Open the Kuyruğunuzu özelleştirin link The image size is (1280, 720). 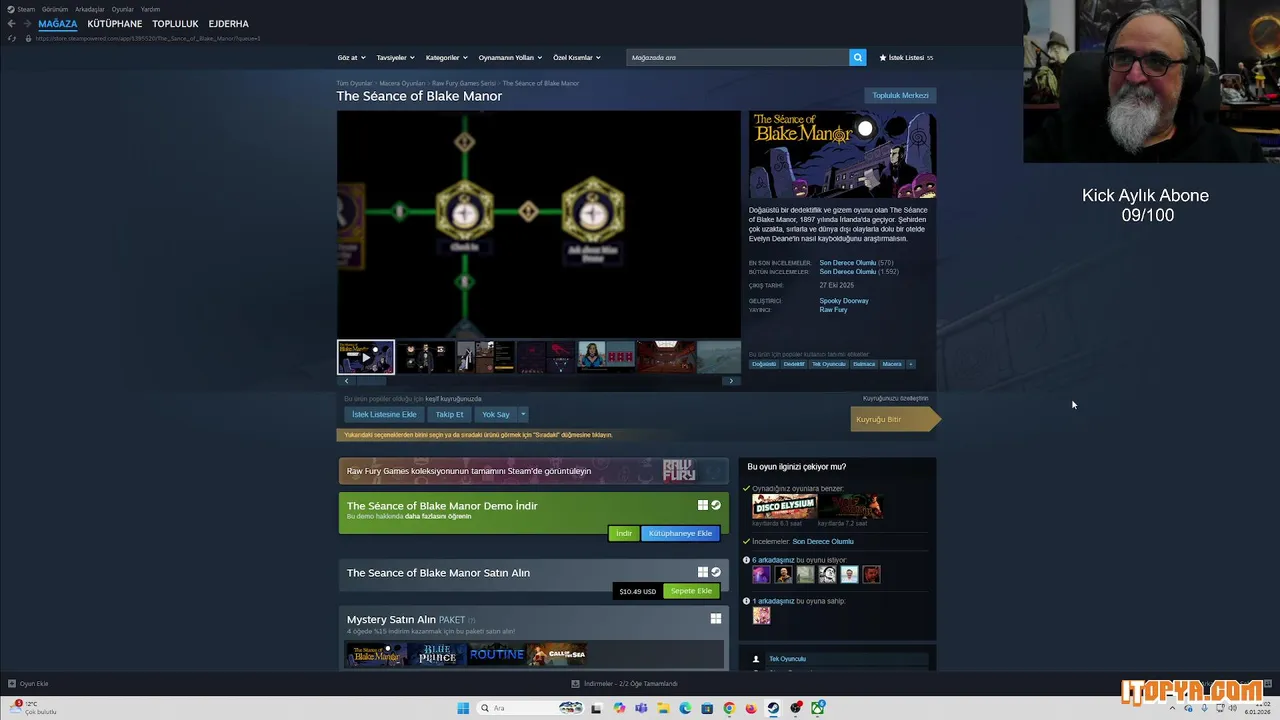895,398
